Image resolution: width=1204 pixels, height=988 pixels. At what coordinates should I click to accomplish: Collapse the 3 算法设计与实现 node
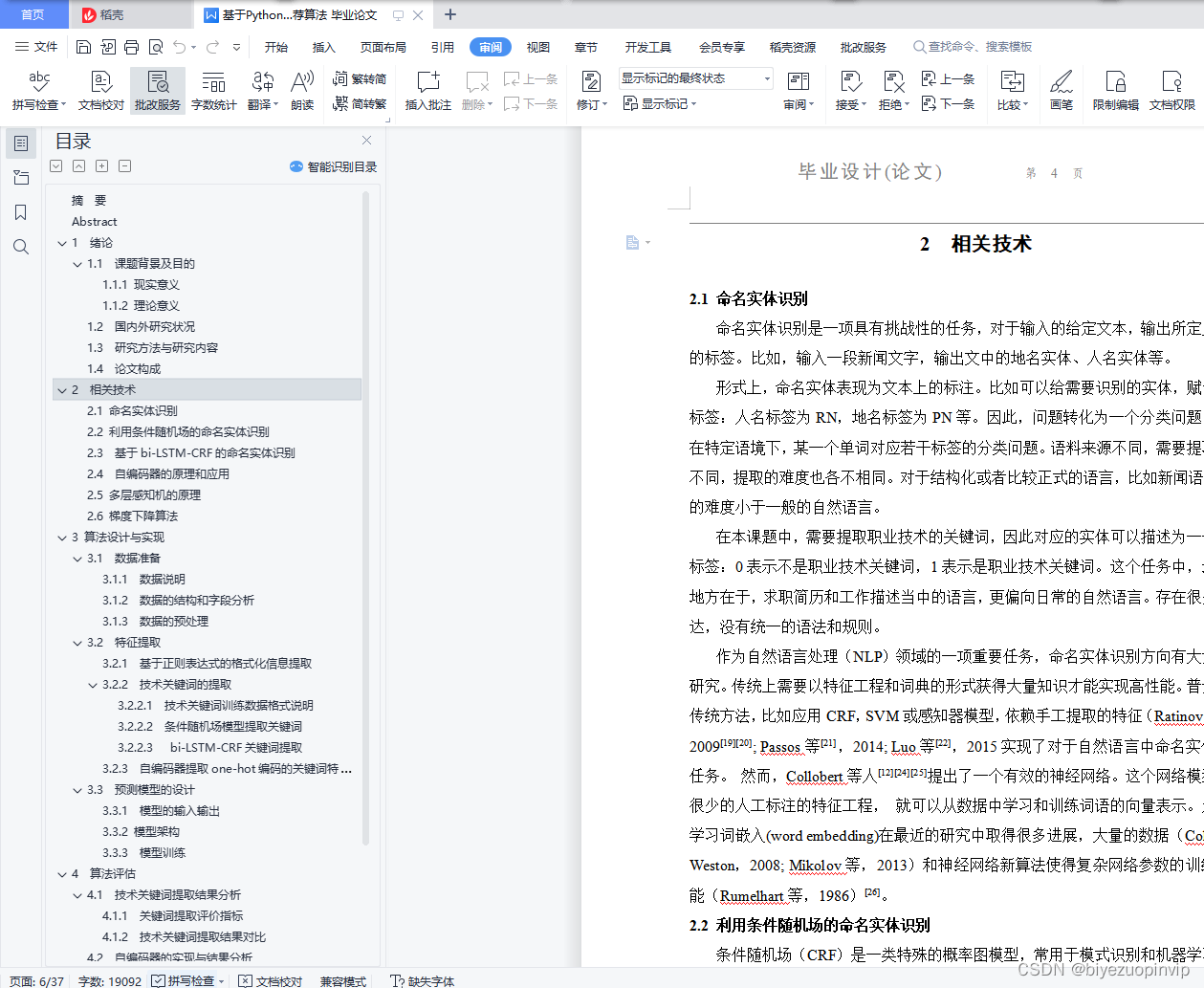pos(62,538)
